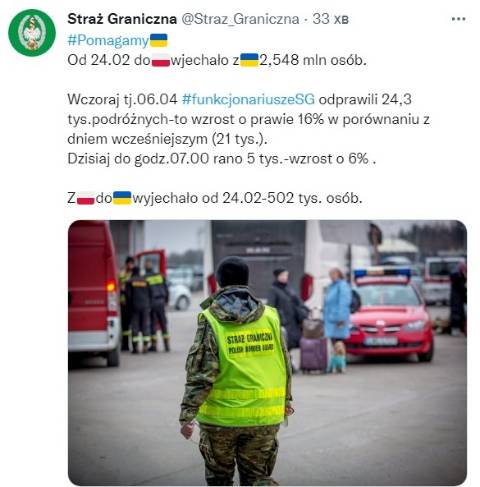Open the Straż Graniczna profile avatar
Viewport: 480px width, 487px height.
tap(32, 32)
